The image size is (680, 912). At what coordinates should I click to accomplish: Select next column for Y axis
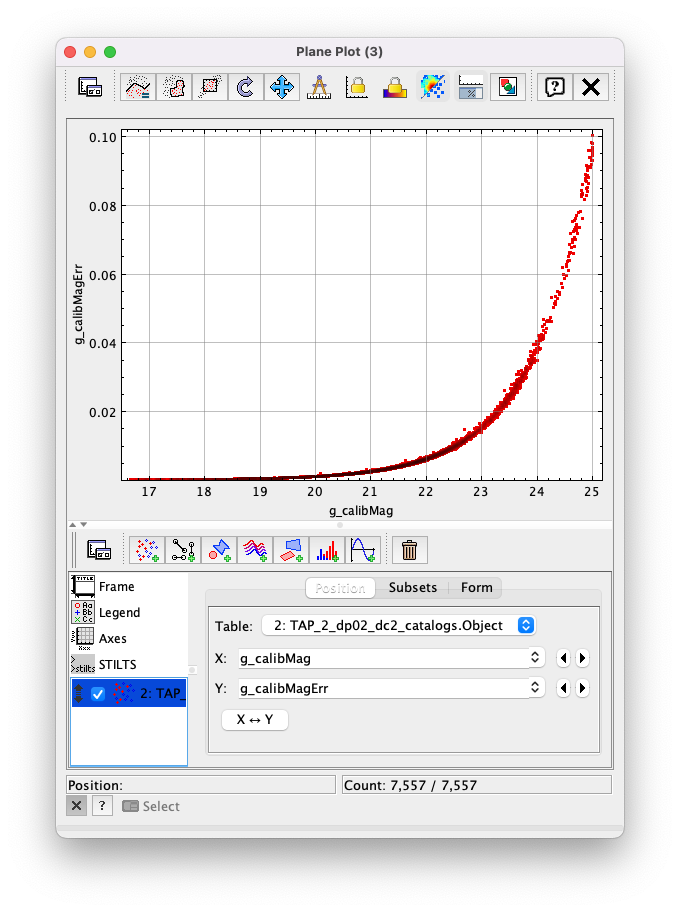coord(582,688)
